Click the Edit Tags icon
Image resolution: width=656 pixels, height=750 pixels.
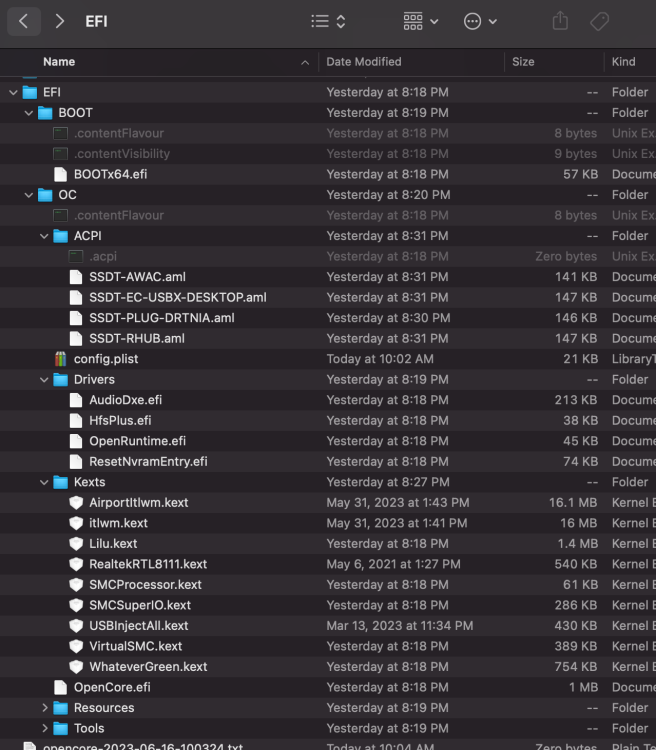tap(599, 21)
